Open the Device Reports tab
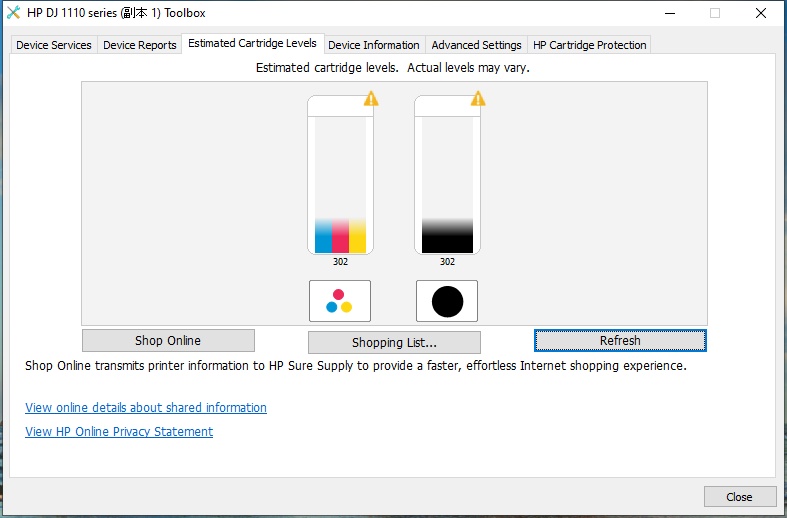The image size is (787, 518). (x=140, y=45)
